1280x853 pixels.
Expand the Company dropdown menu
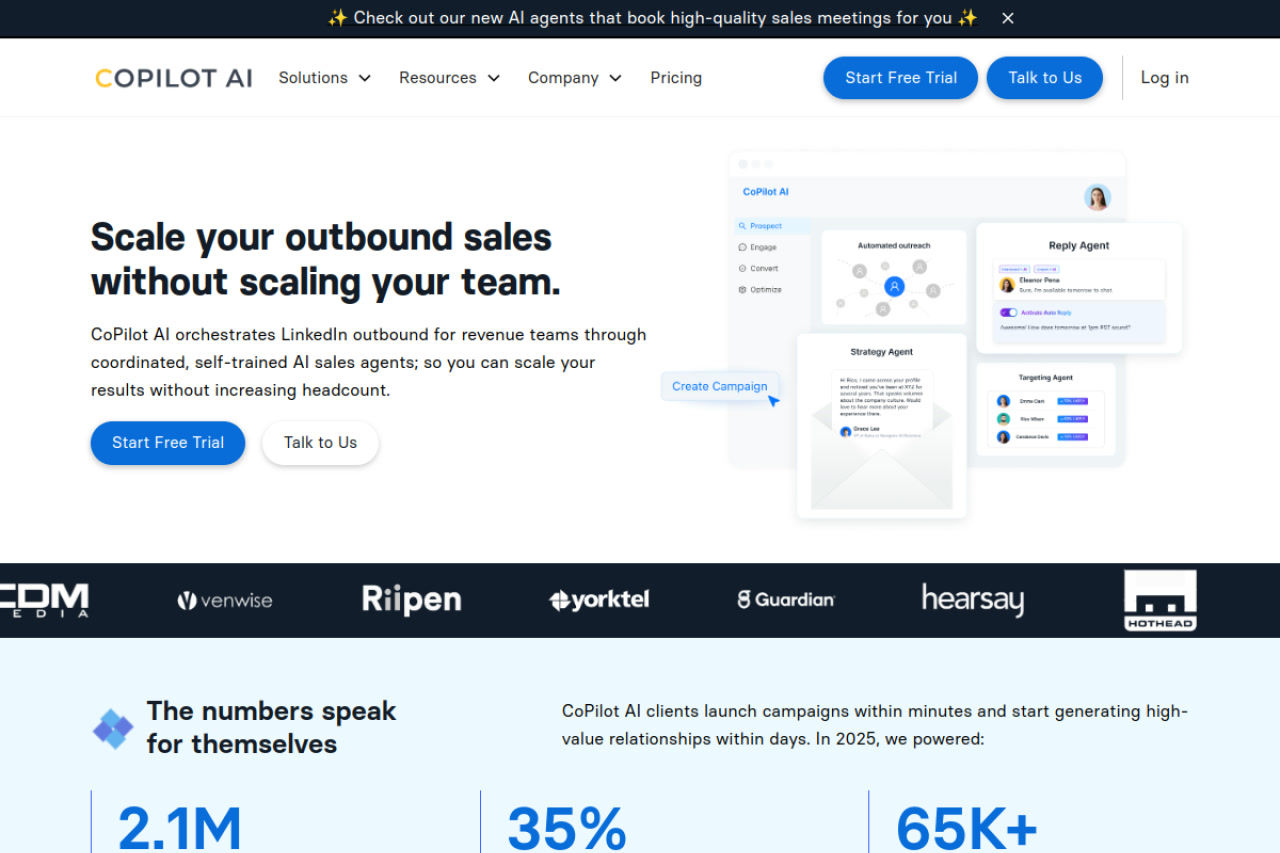click(575, 78)
